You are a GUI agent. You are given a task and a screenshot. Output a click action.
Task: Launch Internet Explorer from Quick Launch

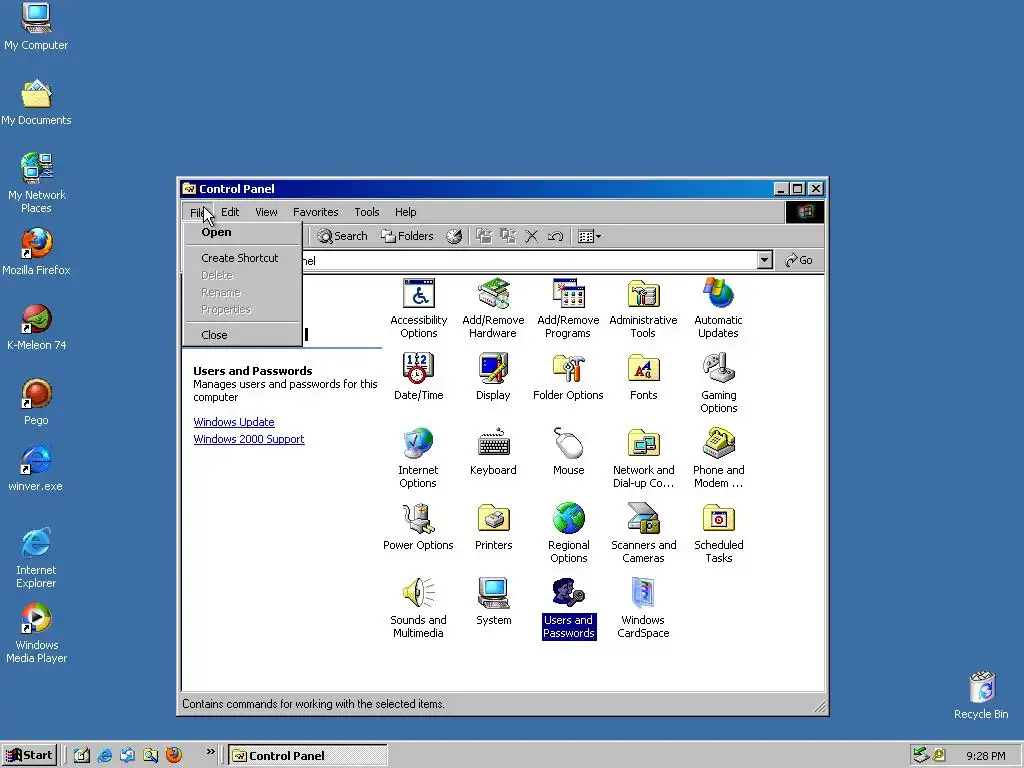tap(104, 755)
